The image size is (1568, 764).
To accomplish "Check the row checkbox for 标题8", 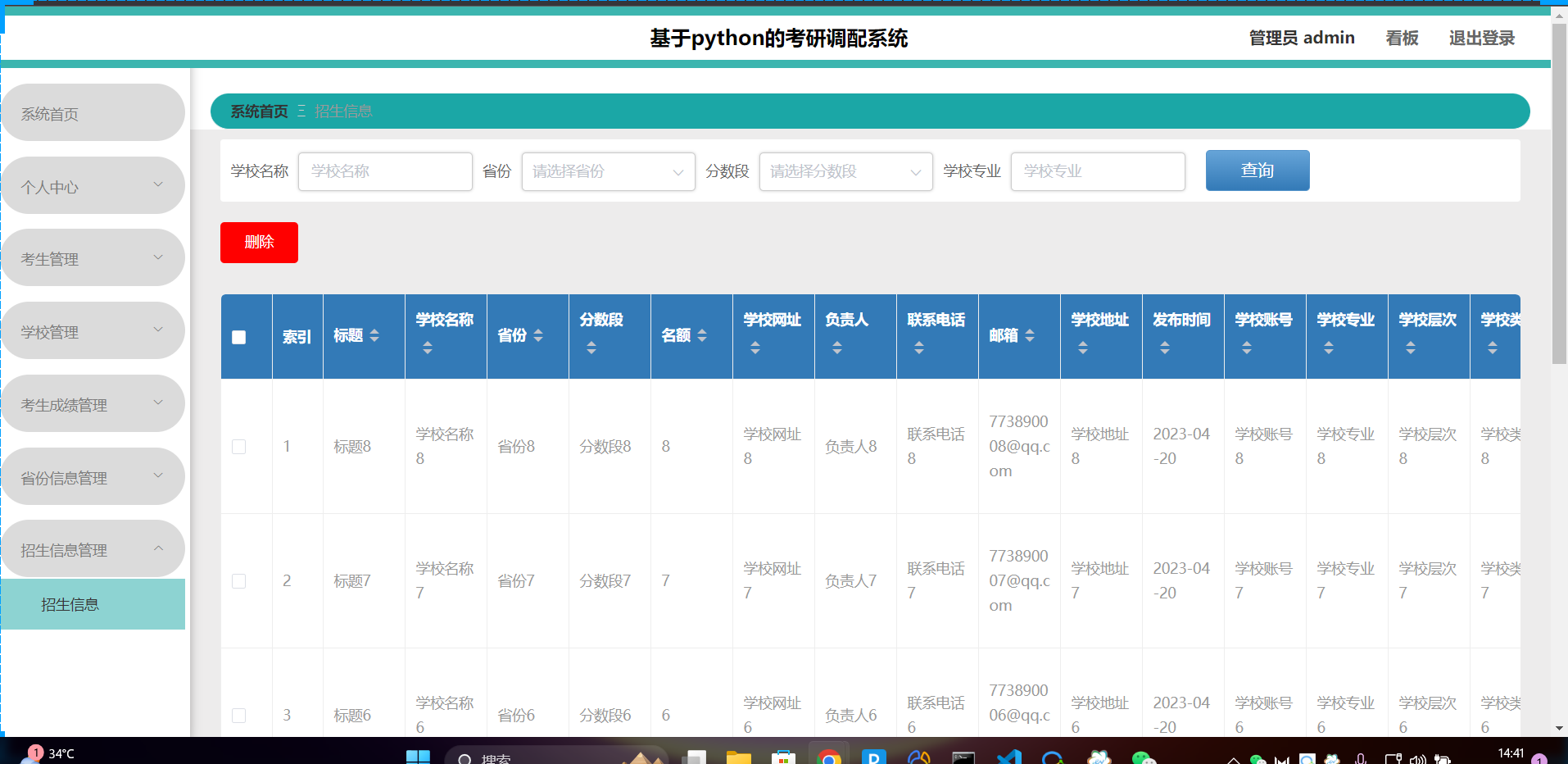I will point(239,447).
